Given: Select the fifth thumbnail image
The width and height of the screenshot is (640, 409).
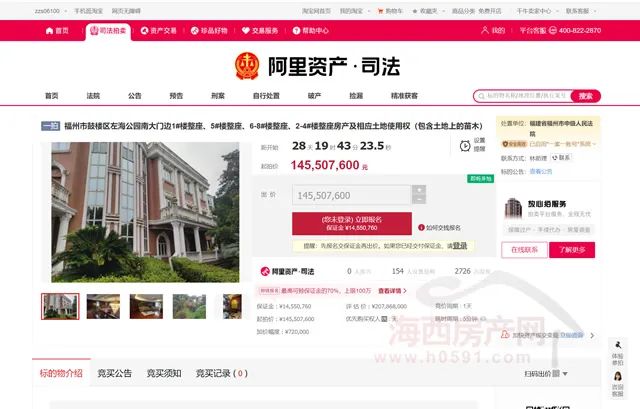Looking at the screenshot, I should pyautogui.click(x=232, y=306).
